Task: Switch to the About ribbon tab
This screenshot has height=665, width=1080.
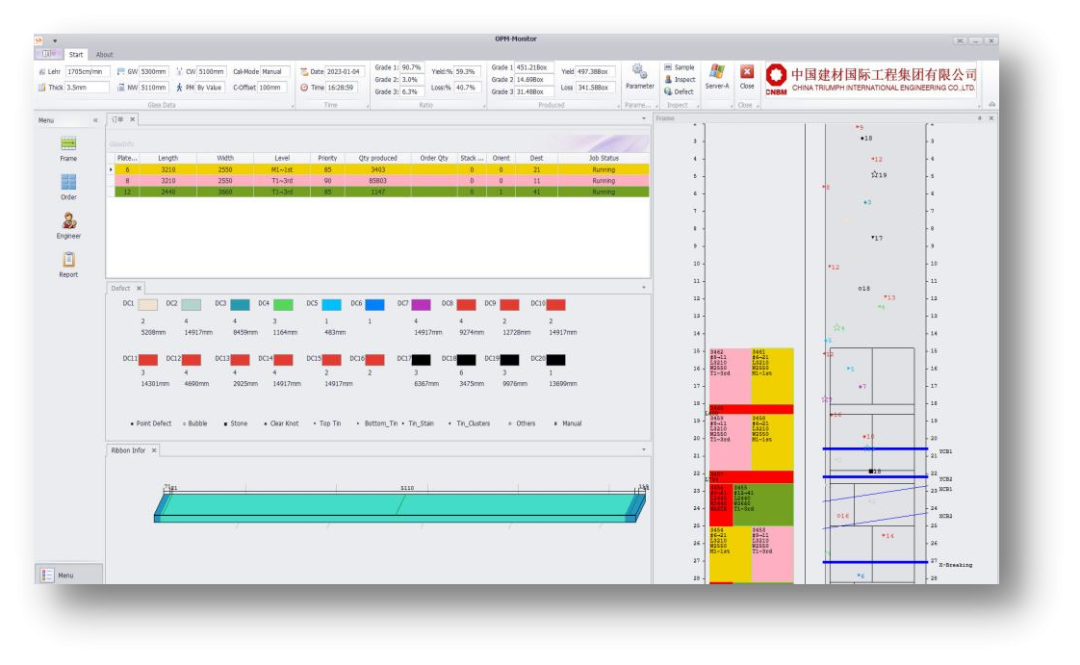Action: tap(104, 55)
